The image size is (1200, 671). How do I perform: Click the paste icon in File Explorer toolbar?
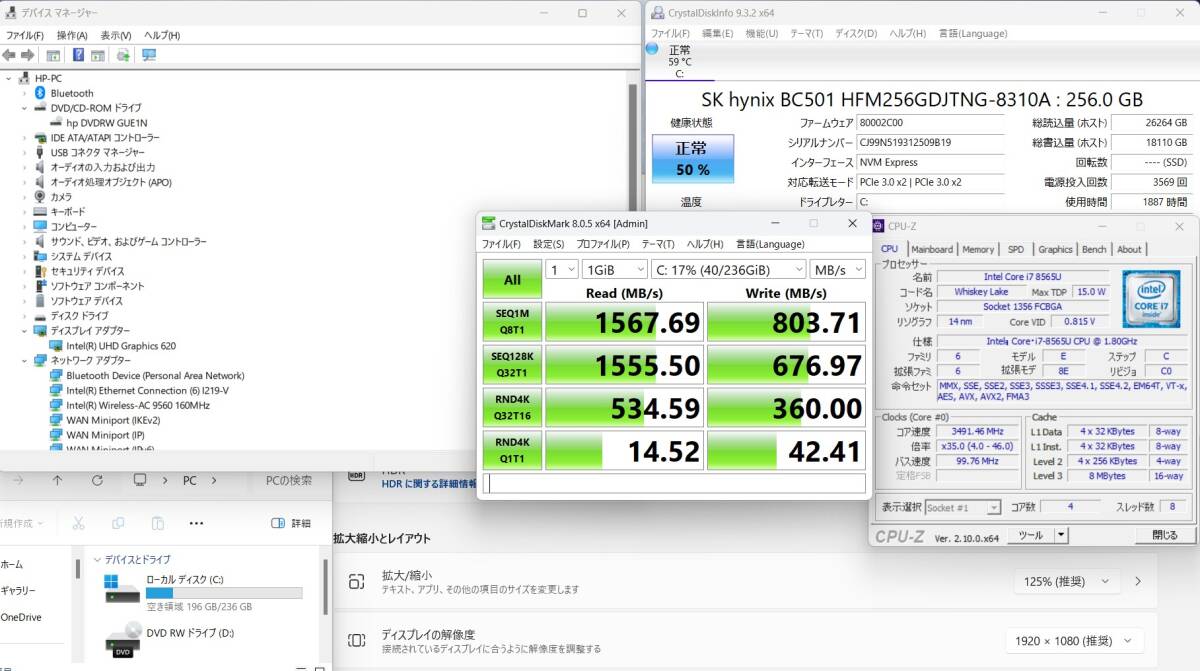[x=157, y=523]
